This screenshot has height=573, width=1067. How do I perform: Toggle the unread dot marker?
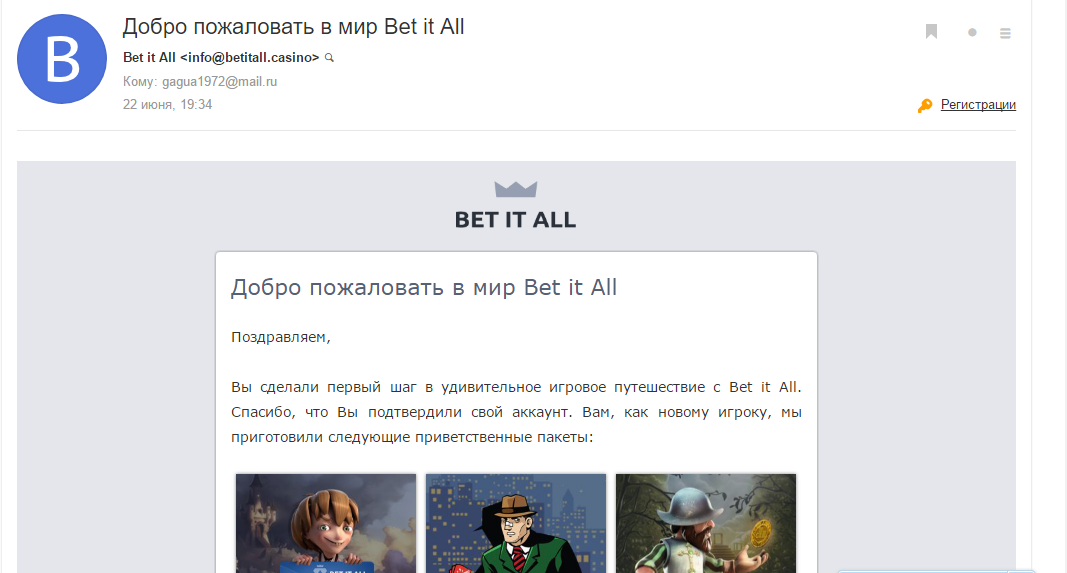click(972, 32)
